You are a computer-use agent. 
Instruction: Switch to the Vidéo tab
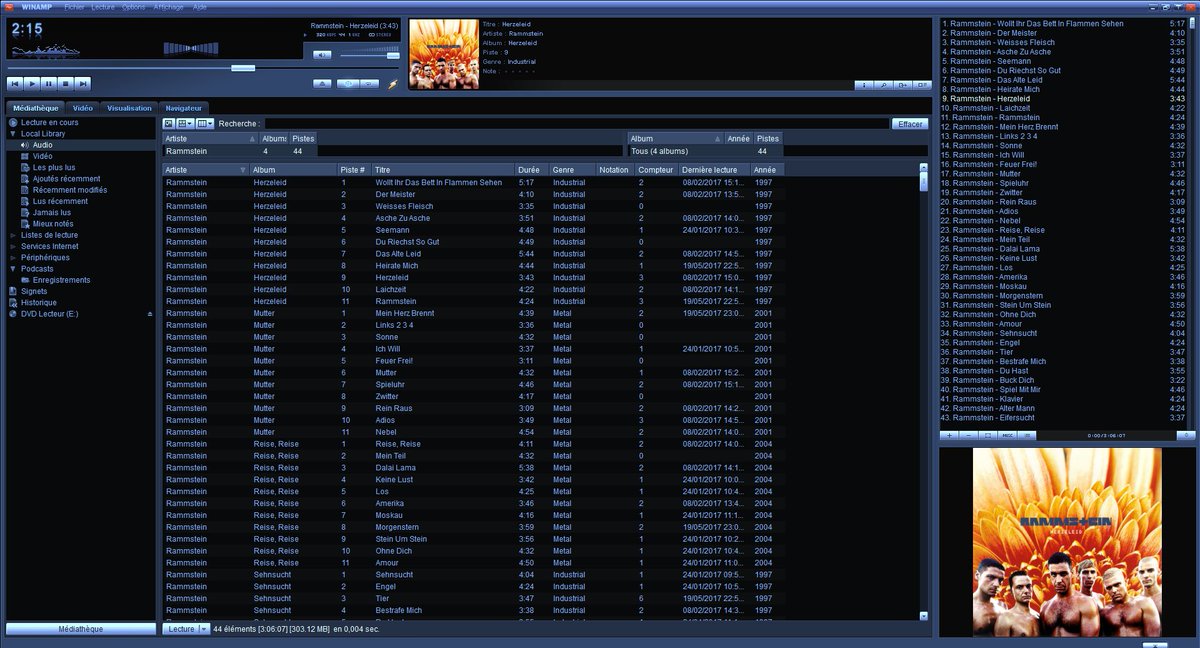pos(83,107)
